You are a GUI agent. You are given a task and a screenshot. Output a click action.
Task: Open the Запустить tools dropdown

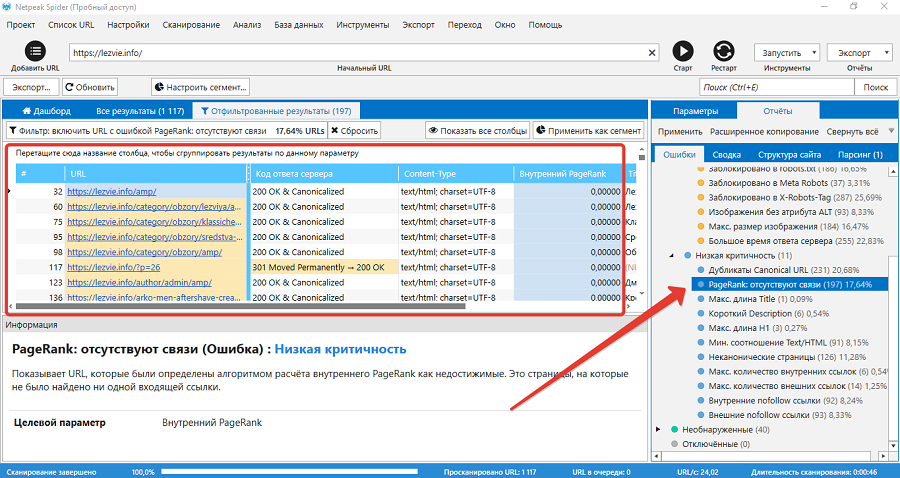point(786,53)
